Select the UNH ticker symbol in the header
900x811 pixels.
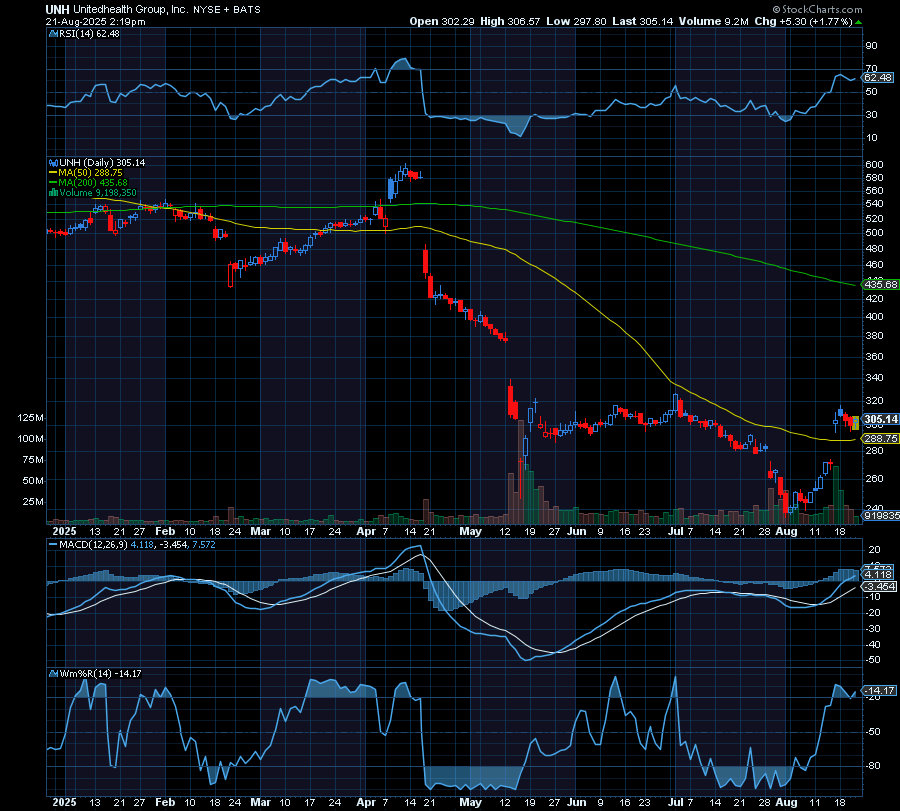pyautogui.click(x=57, y=10)
